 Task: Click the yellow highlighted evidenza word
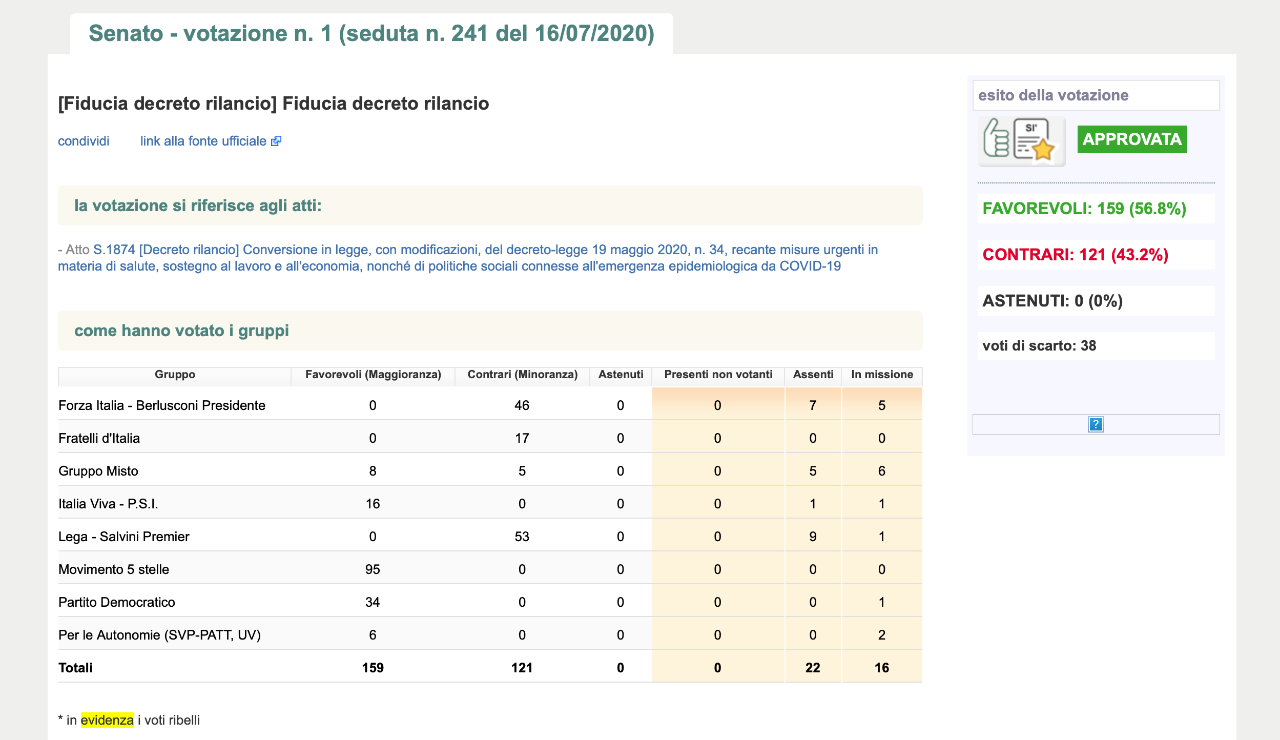(x=107, y=720)
